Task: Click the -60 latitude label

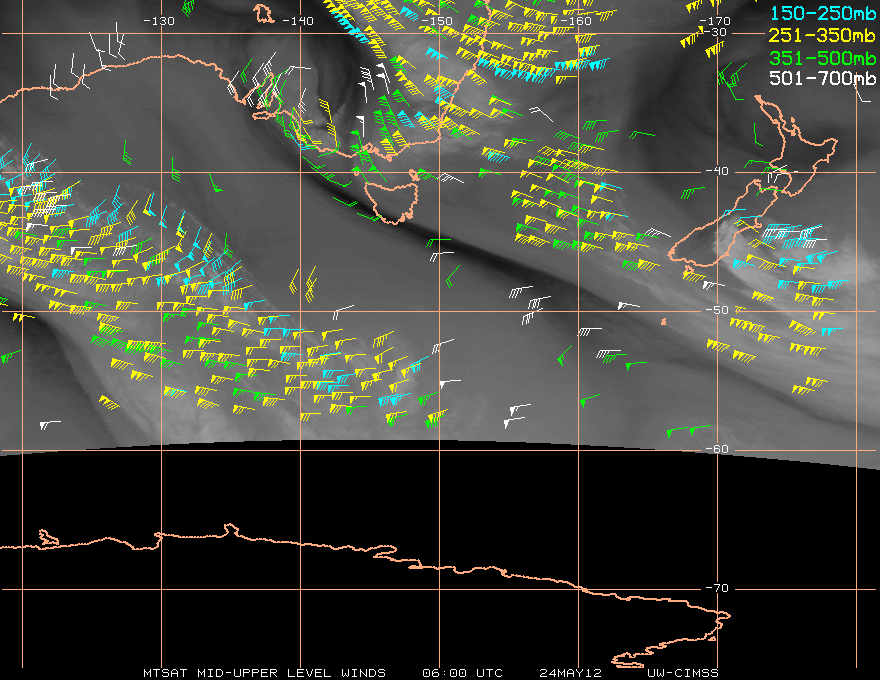Action: (x=717, y=449)
